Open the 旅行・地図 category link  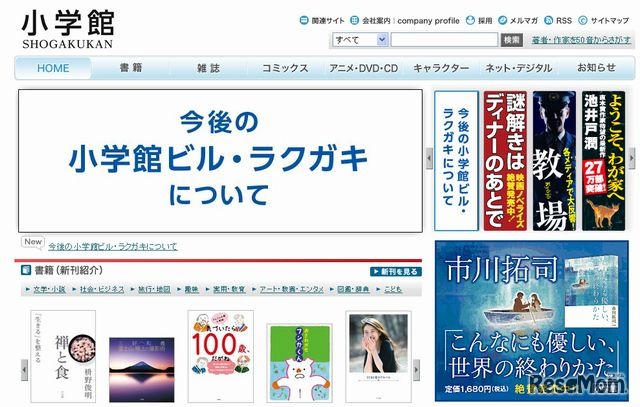[x=154, y=289]
